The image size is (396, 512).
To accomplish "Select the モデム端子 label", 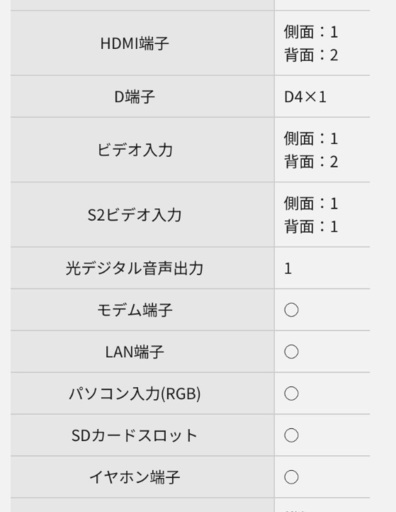I will pos(135,310).
